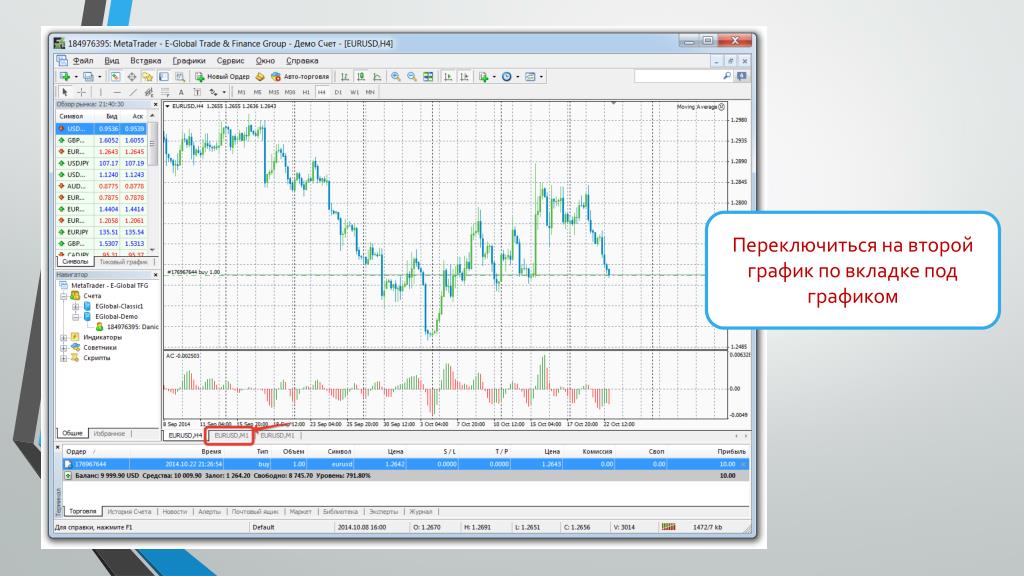
Task: Switch to История Счета tab
Action: (x=129, y=512)
